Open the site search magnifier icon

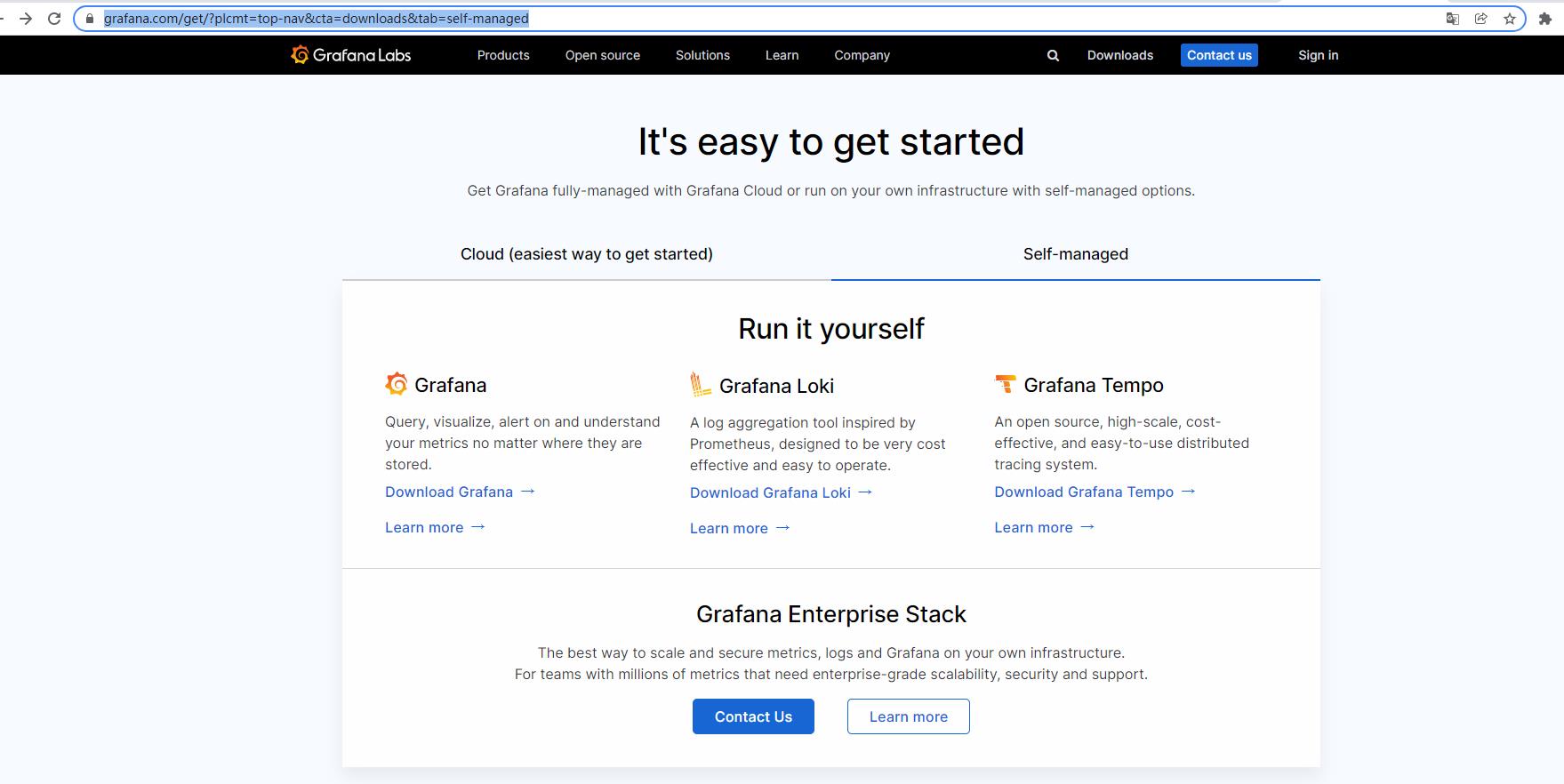(1053, 55)
